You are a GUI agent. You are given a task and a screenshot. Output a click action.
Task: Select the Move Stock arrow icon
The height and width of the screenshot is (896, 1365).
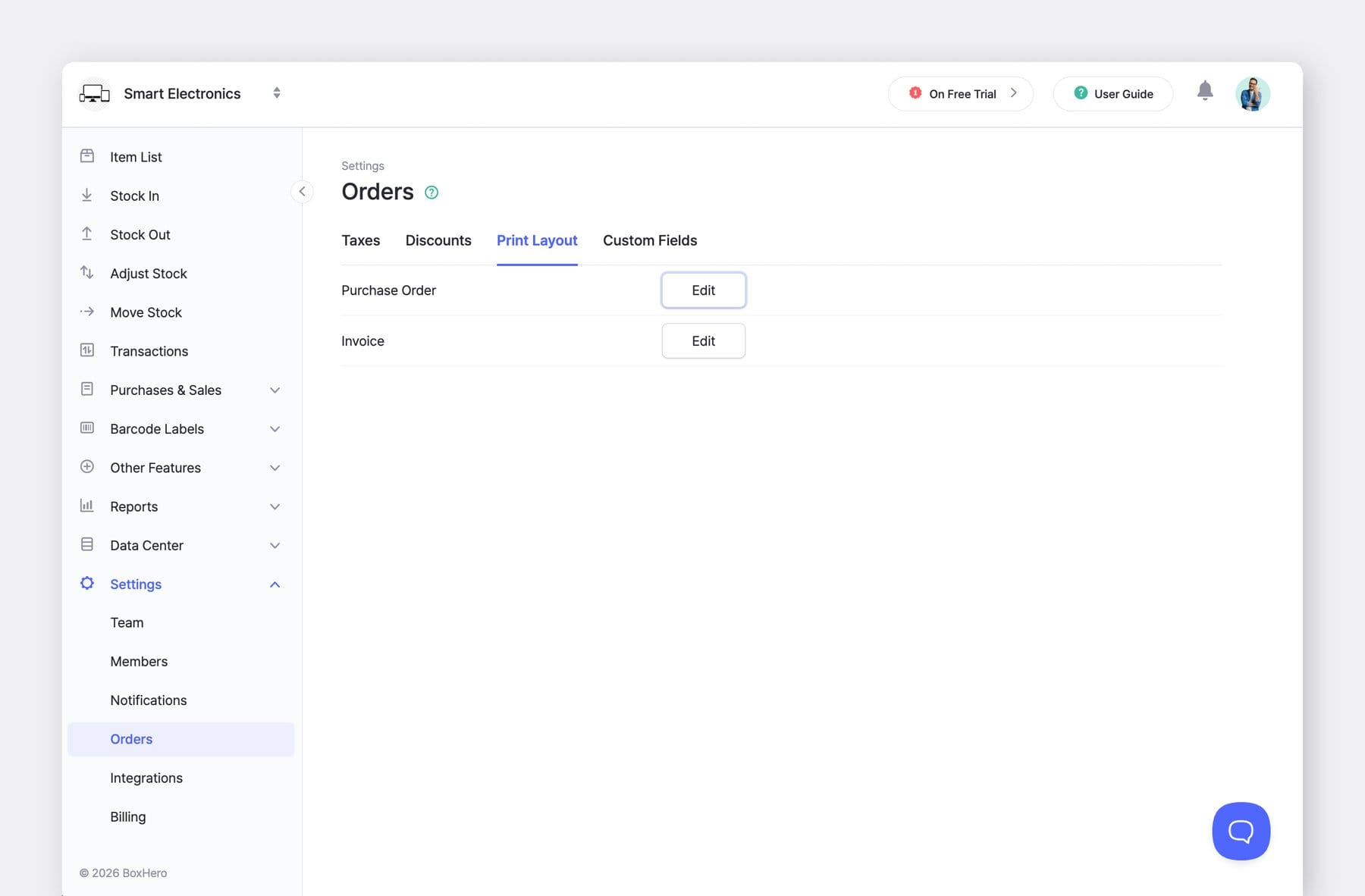click(x=87, y=312)
